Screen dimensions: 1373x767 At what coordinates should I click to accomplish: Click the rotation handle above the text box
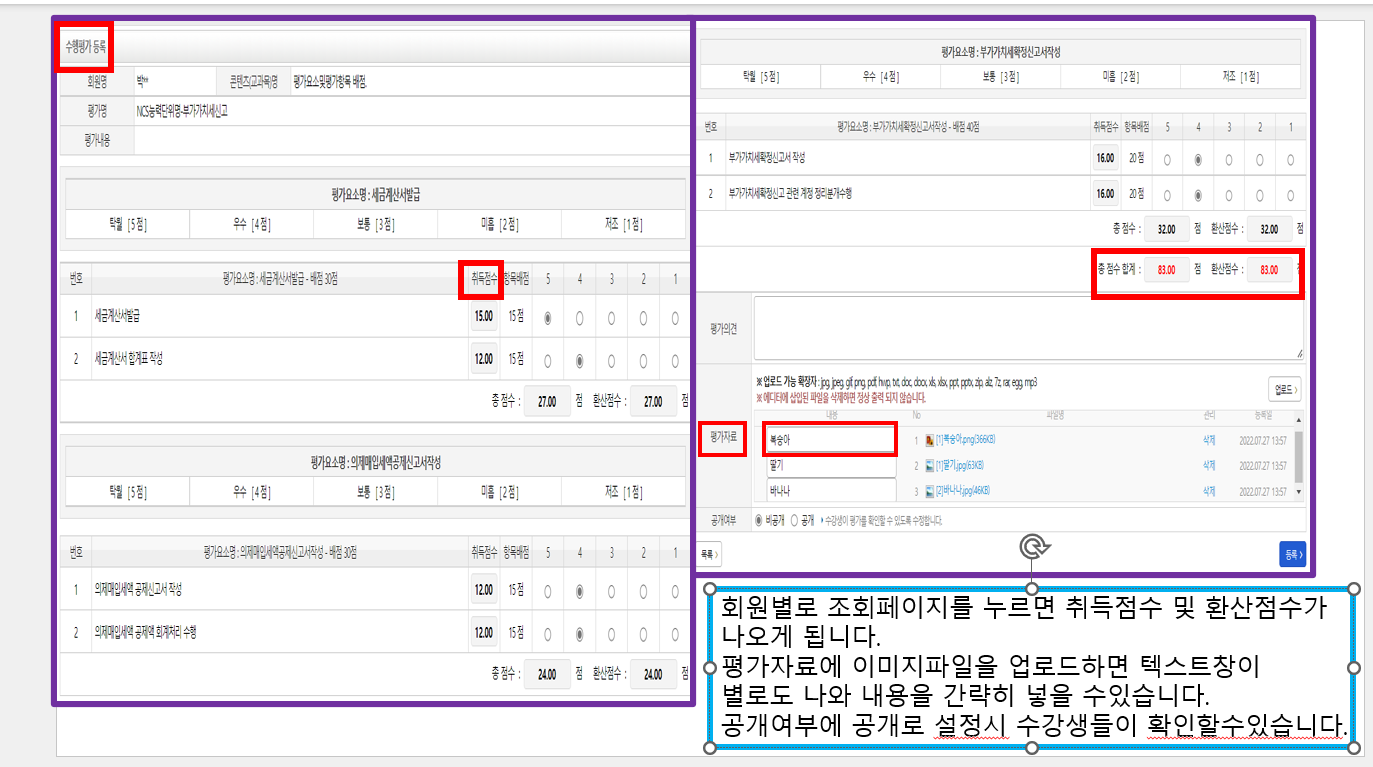point(1032,546)
